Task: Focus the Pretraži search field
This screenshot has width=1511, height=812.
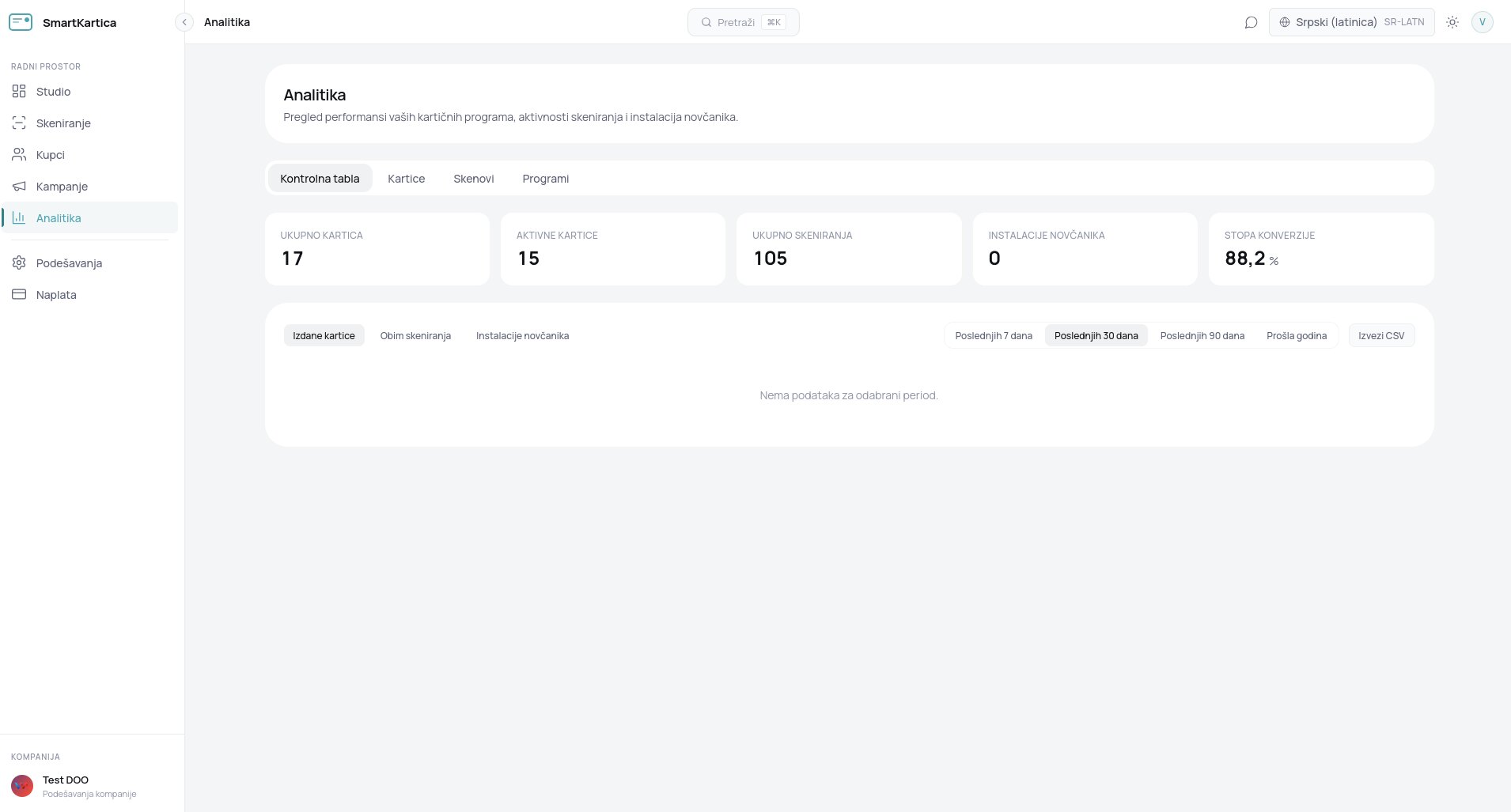Action: click(744, 22)
